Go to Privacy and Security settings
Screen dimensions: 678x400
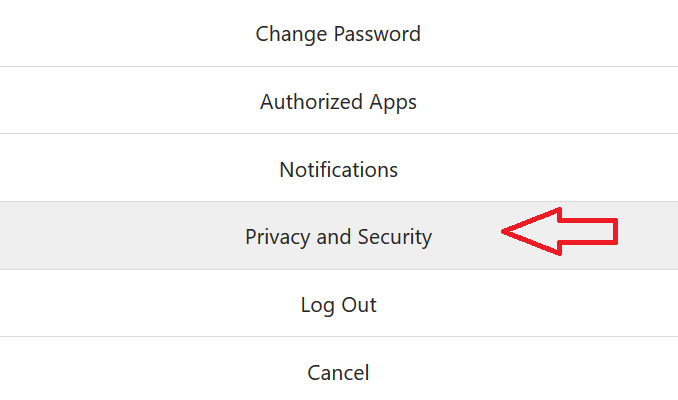click(338, 237)
